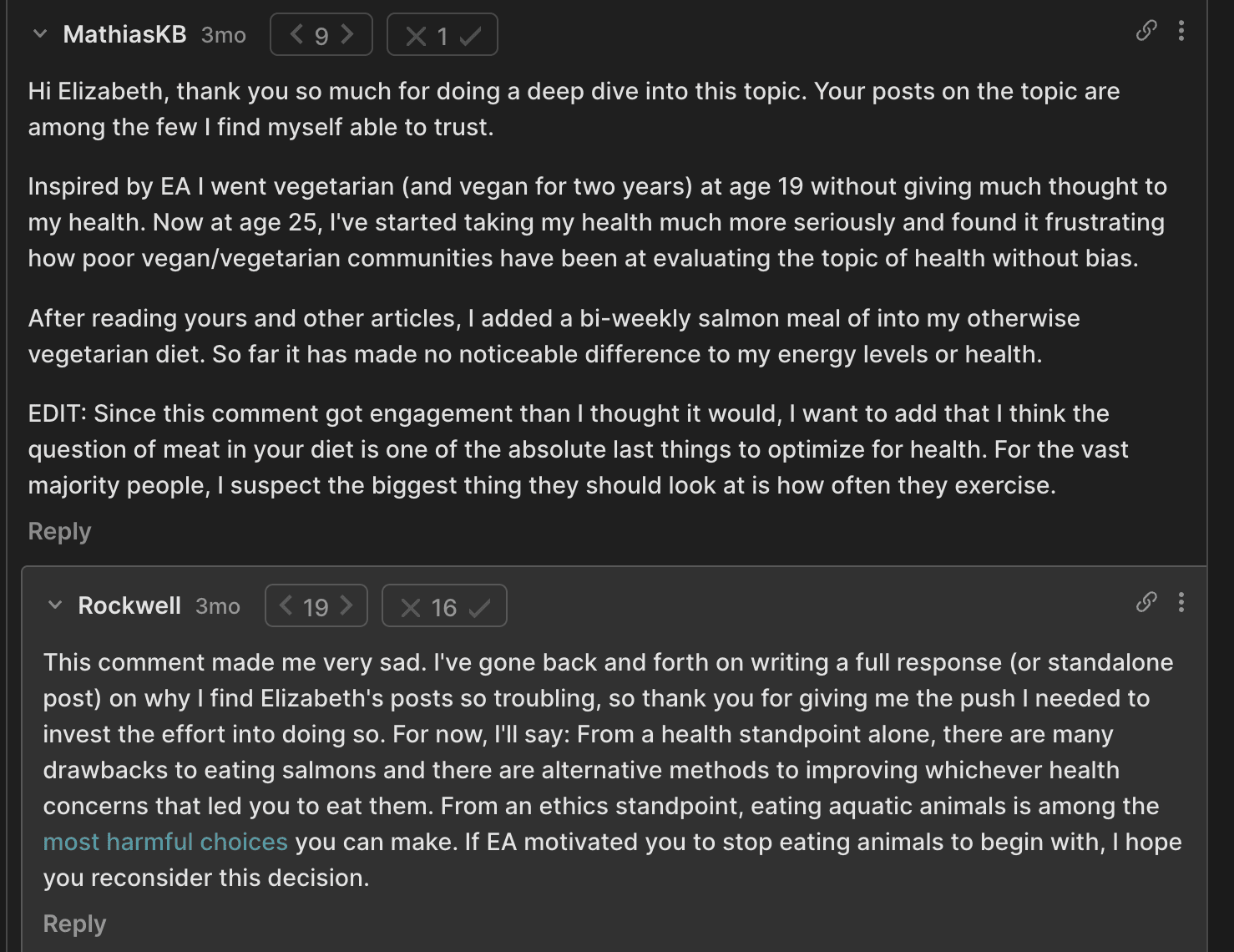
Task: Reply to MathiasKB's comment
Action: point(59,531)
